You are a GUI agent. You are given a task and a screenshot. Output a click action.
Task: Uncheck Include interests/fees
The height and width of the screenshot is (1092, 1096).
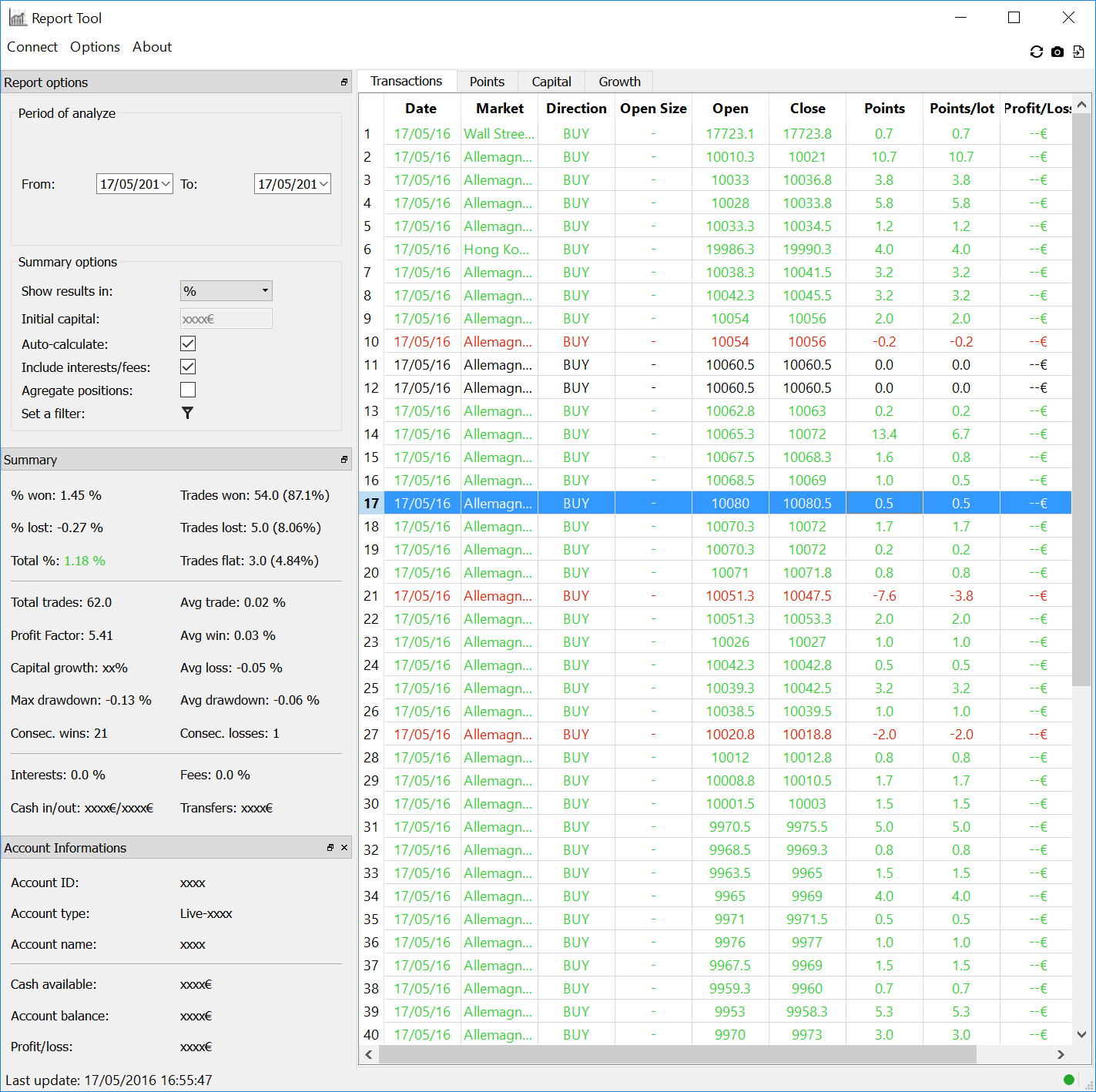coord(188,367)
